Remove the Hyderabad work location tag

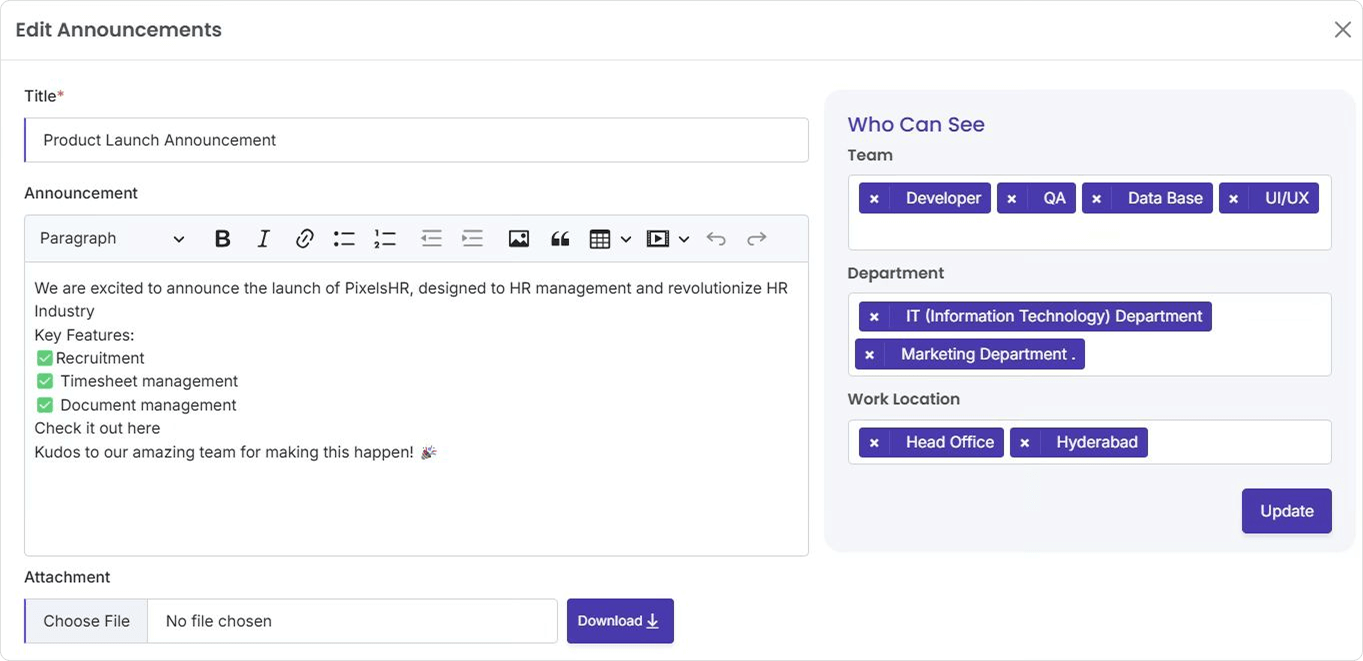tap(1025, 443)
